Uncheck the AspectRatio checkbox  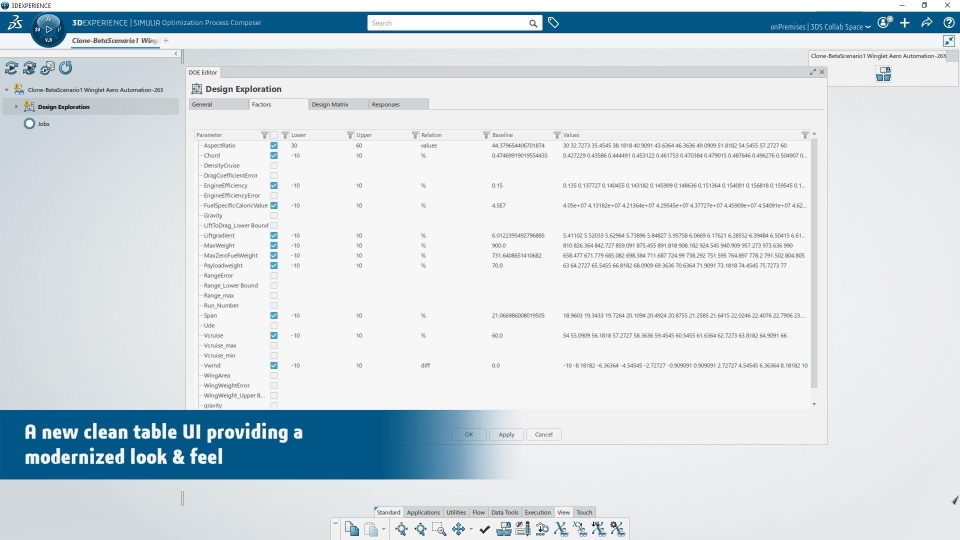click(x=274, y=146)
